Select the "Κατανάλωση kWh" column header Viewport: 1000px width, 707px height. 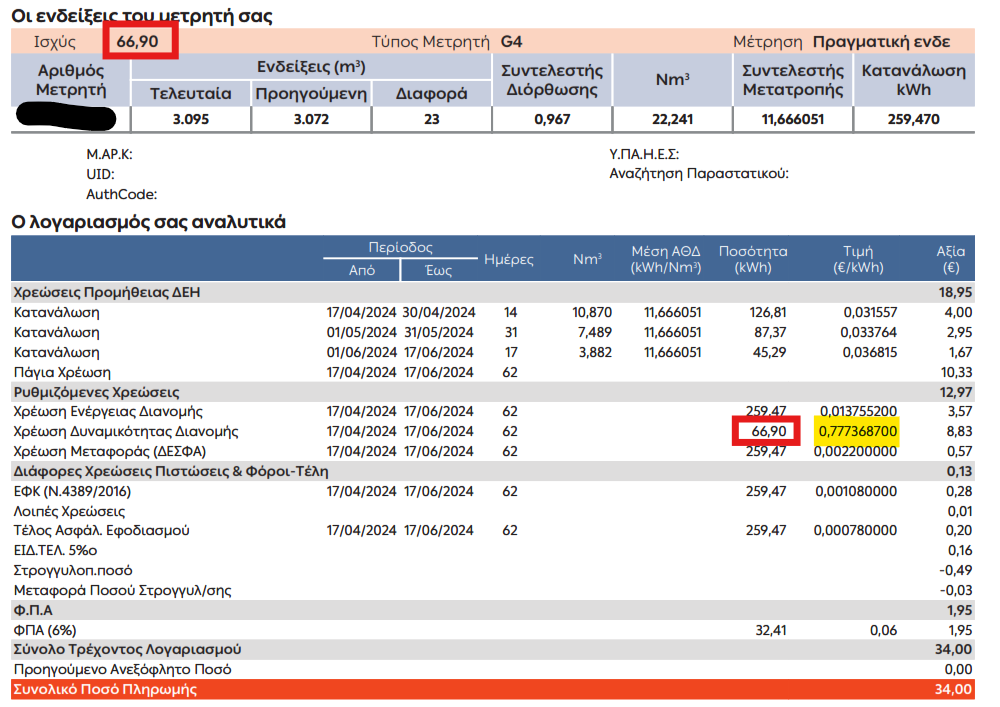[914, 80]
